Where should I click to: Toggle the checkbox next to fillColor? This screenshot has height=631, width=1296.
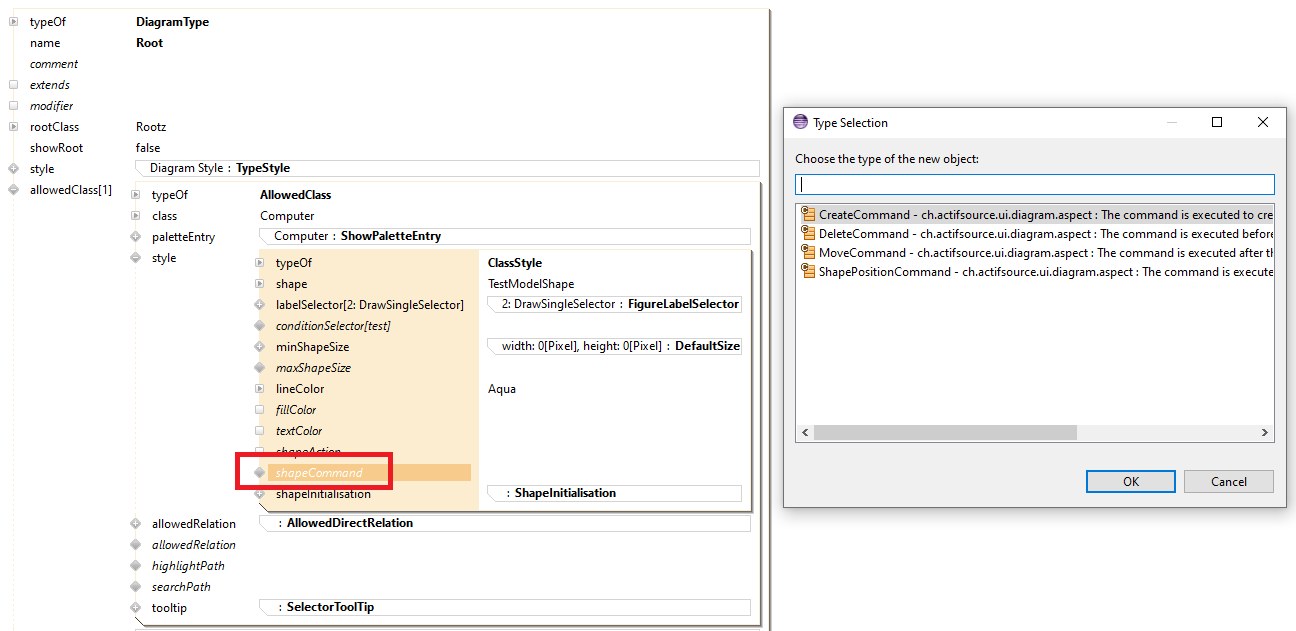(x=259, y=410)
